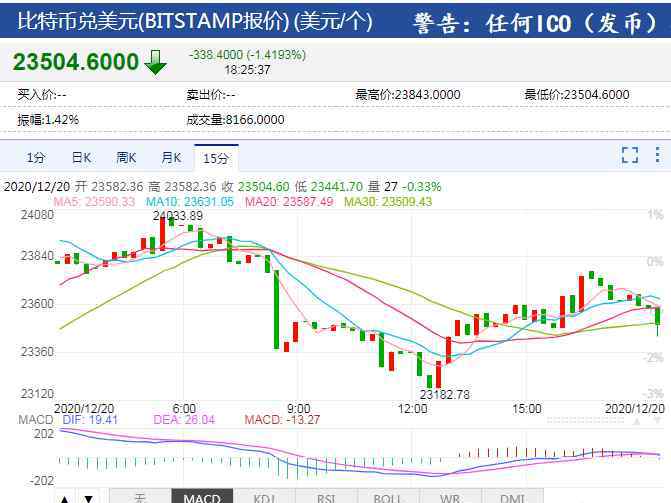The image size is (671, 503).
Task: Click the MACD: -13.27 label
Action: 282,420
